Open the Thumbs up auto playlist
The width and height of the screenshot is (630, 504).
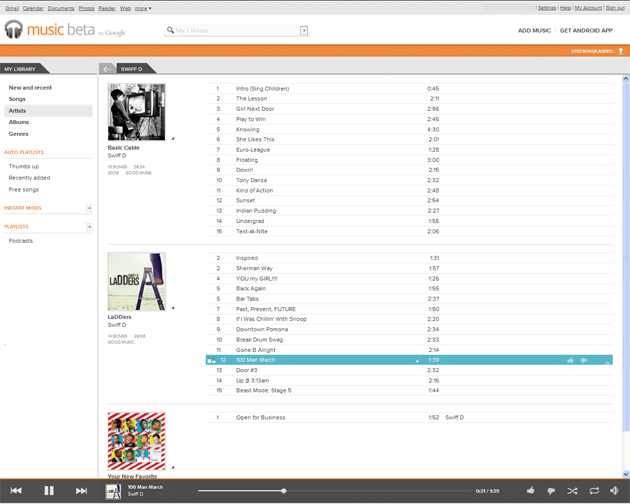pos(24,166)
